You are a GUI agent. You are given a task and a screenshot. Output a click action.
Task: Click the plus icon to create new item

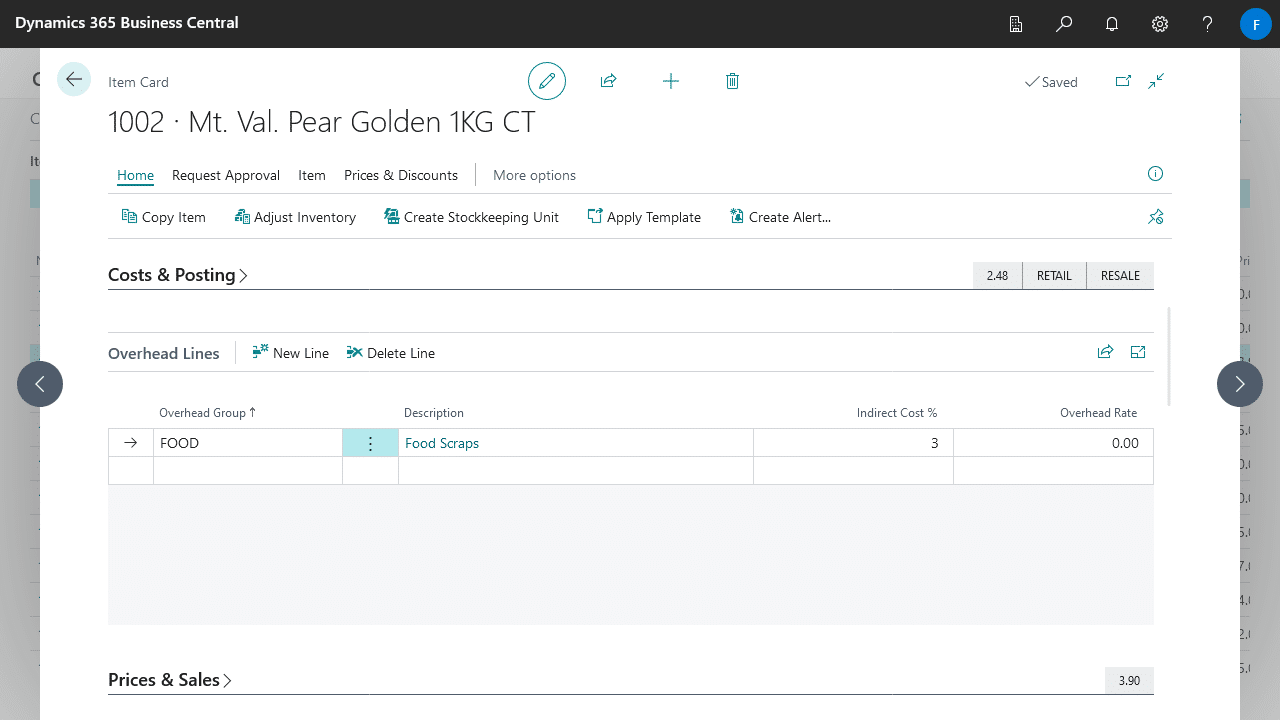671,81
